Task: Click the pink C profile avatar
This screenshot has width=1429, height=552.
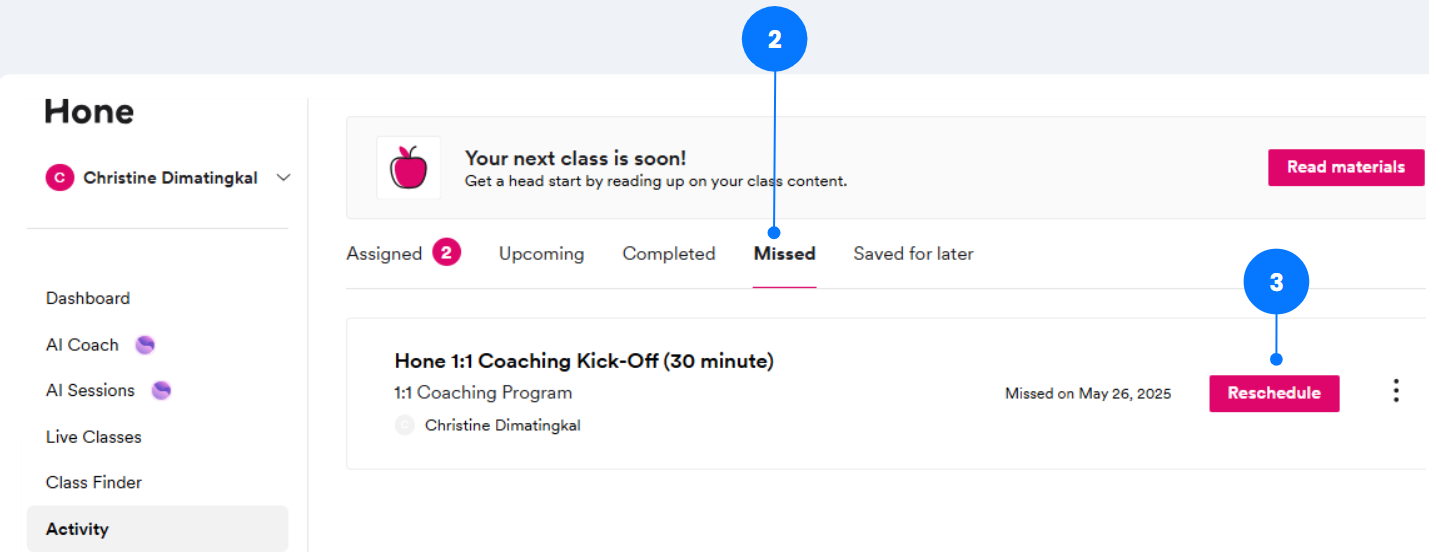Action: (60, 178)
